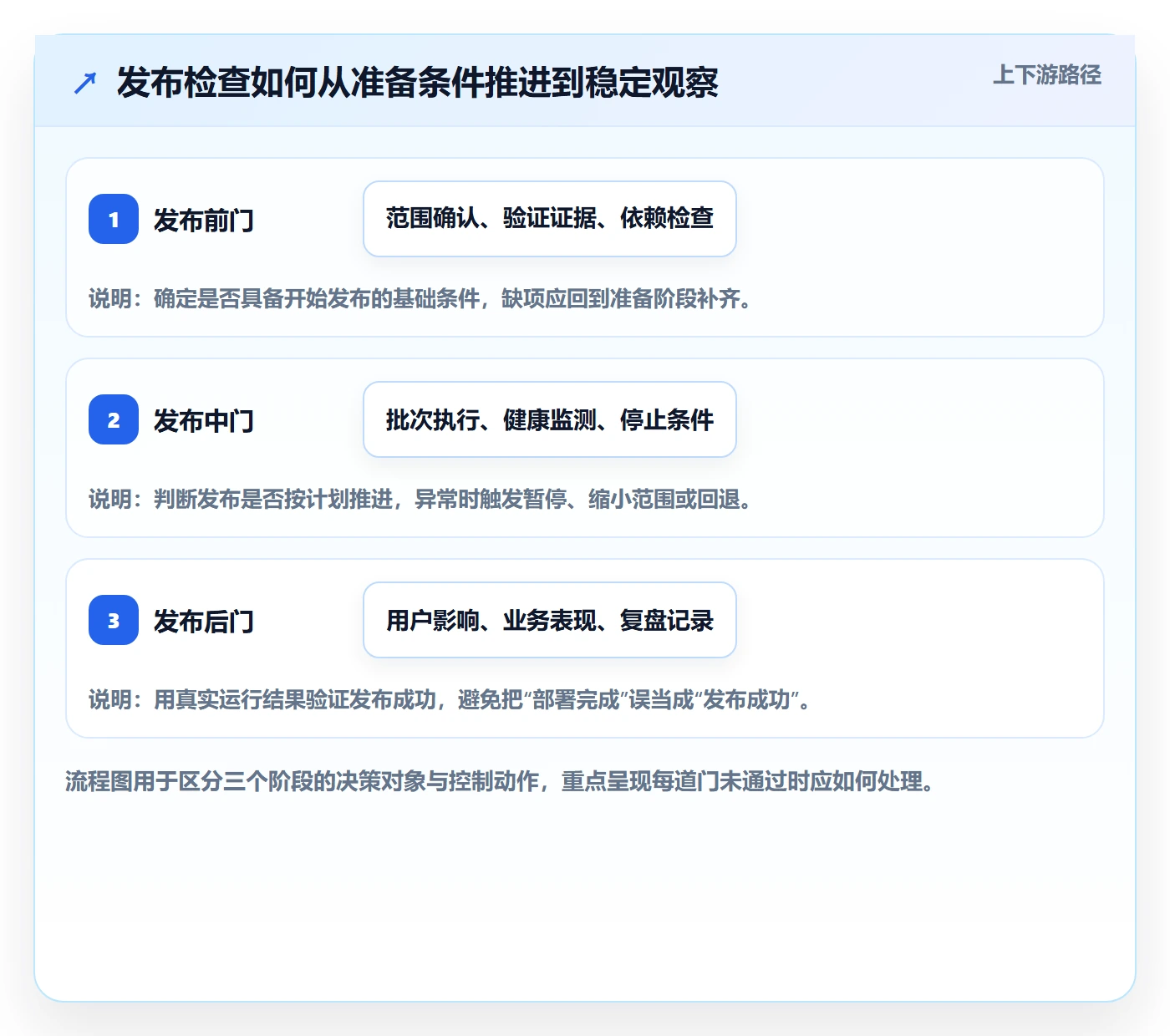Click the description starting 说明：判断发布是否按计划推进
1170x1036 pixels.
pos(420,499)
